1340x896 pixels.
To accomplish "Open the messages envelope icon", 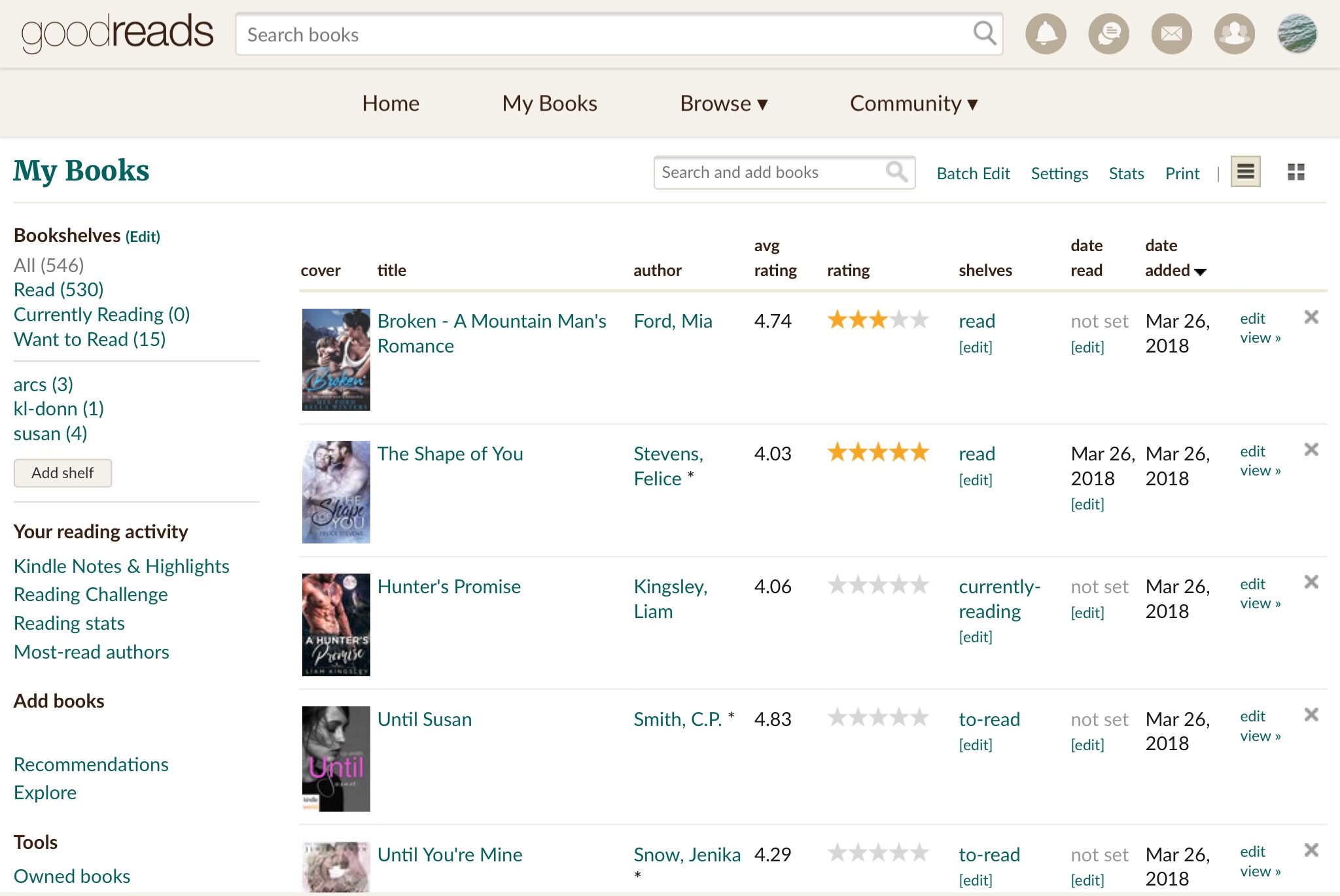I will click(x=1171, y=34).
